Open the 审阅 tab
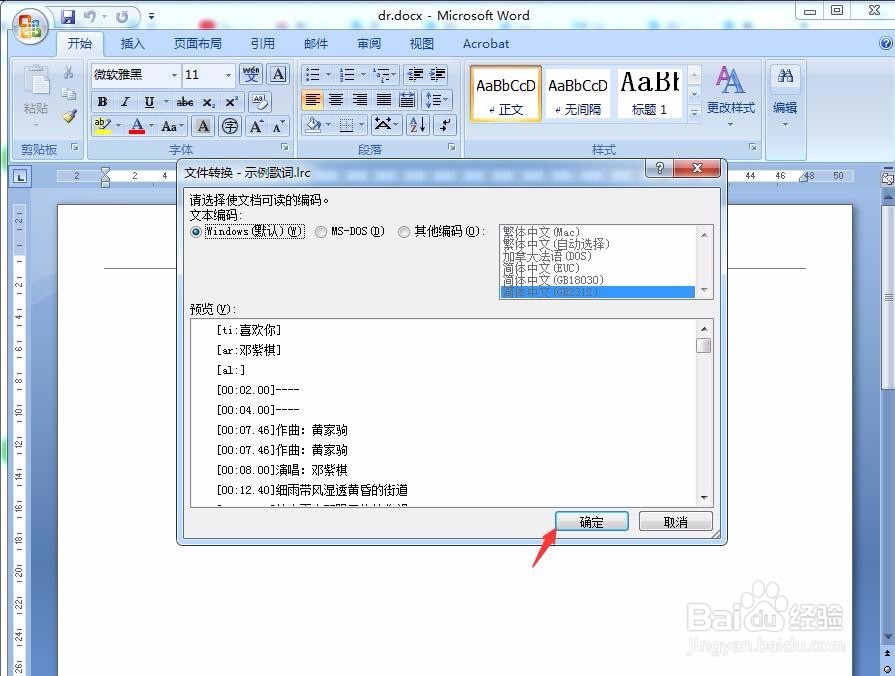 point(369,43)
